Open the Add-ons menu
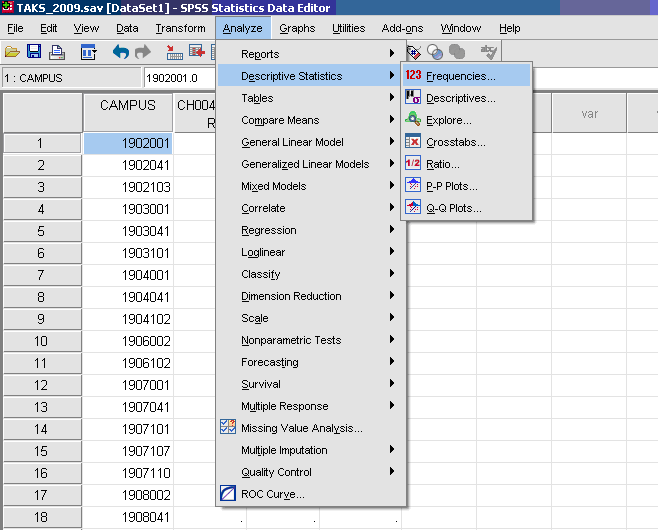Image resolution: width=658 pixels, height=530 pixels. tap(402, 28)
